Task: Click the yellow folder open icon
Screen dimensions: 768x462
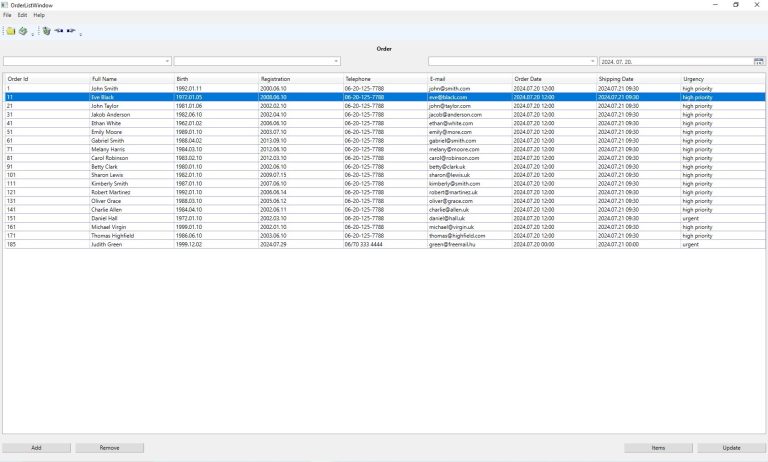Action: click(10, 31)
